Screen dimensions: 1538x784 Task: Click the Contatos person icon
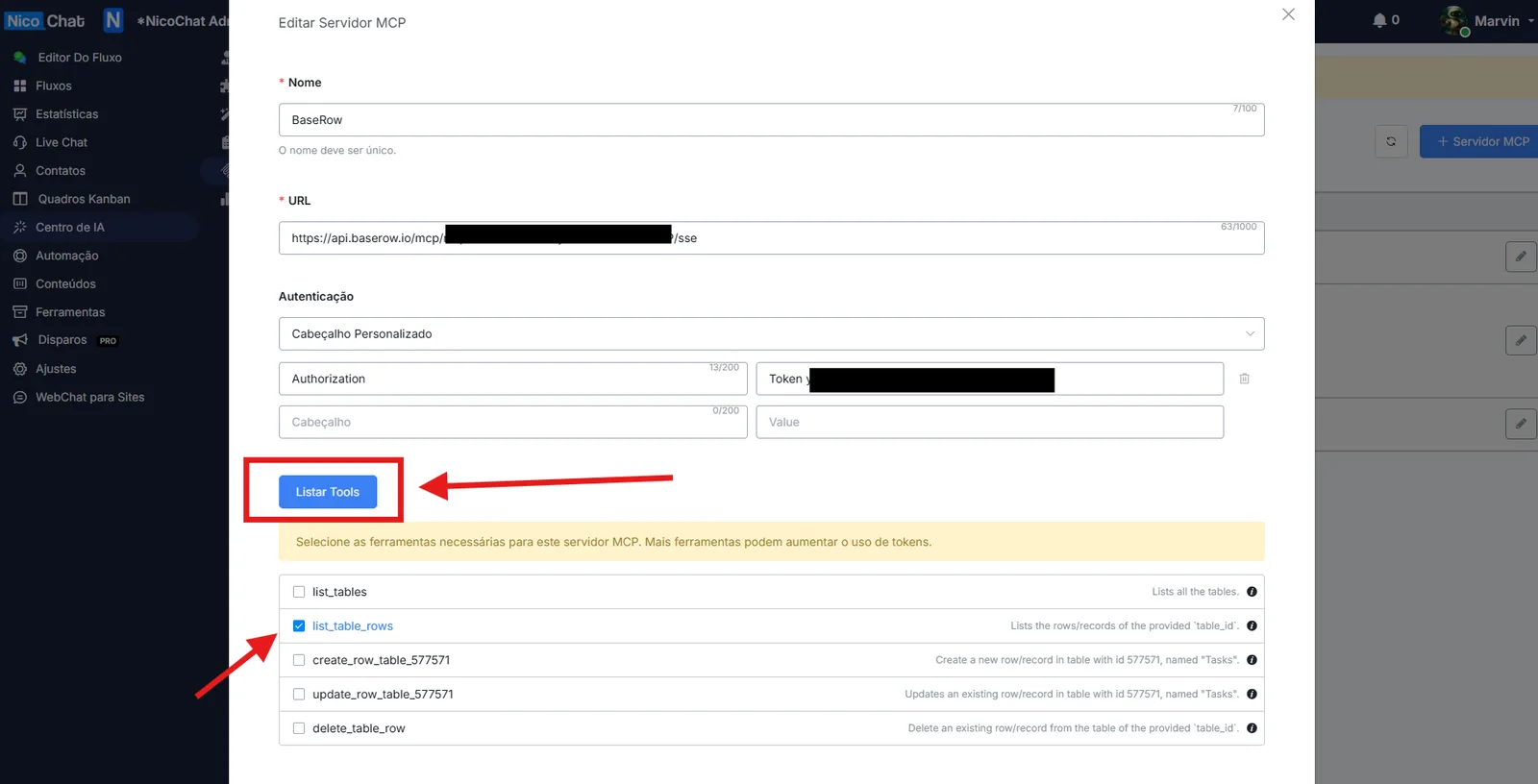tap(19, 171)
